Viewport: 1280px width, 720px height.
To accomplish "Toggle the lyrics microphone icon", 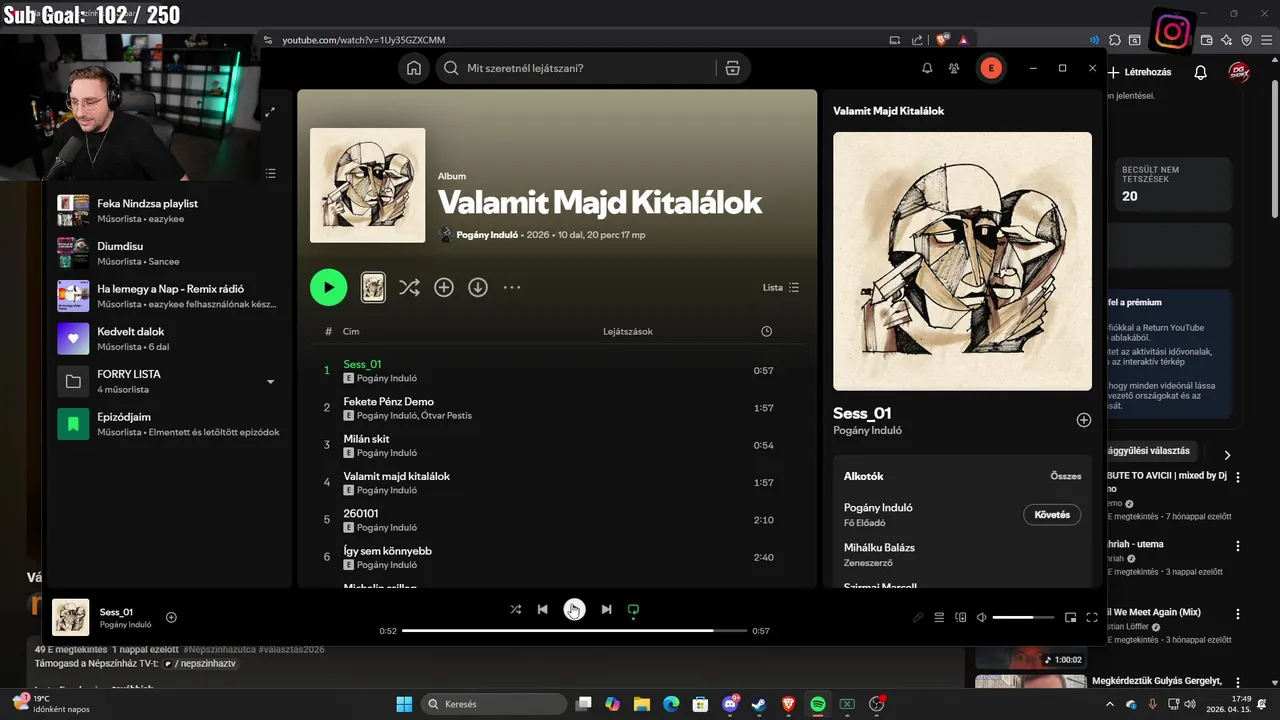I will coord(918,618).
